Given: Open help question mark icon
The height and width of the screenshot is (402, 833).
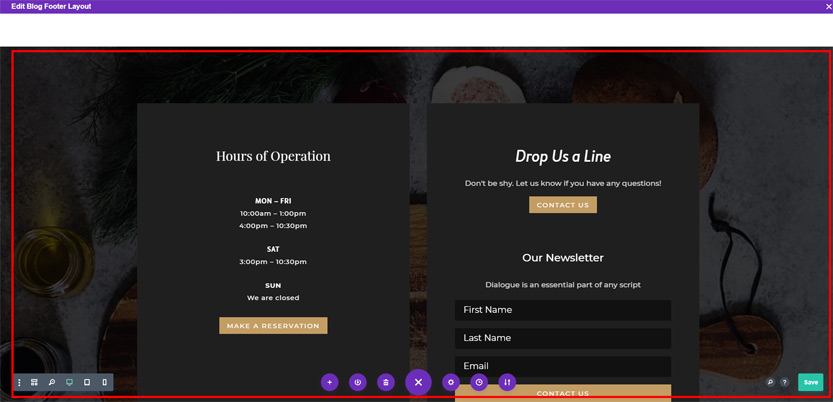Looking at the screenshot, I should pyautogui.click(x=785, y=382).
